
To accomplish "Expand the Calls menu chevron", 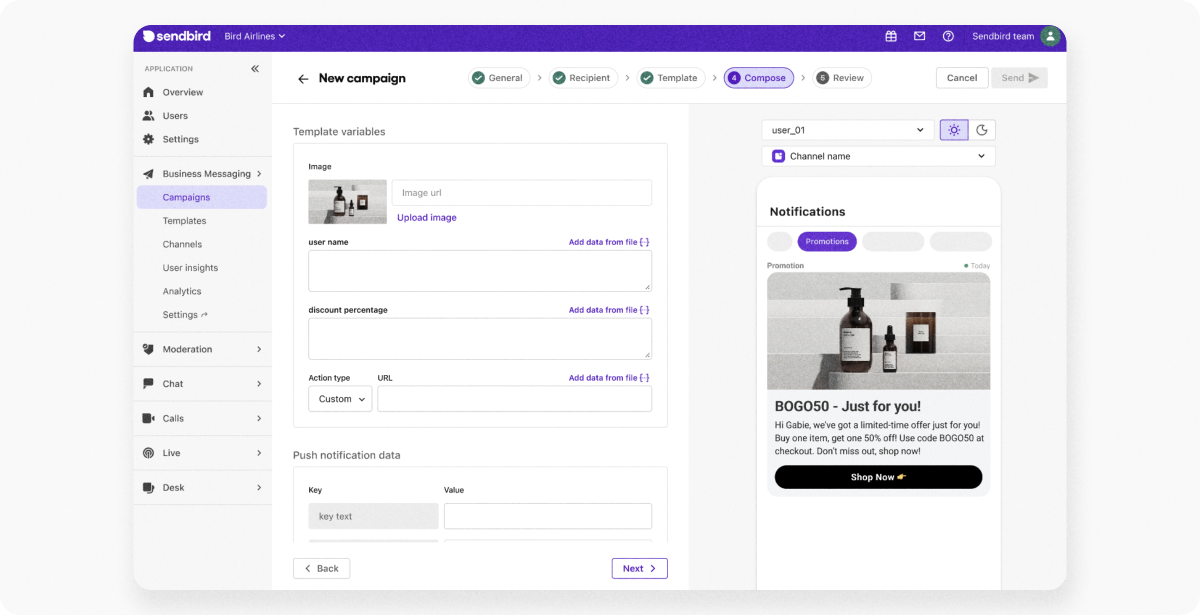I will [x=259, y=418].
